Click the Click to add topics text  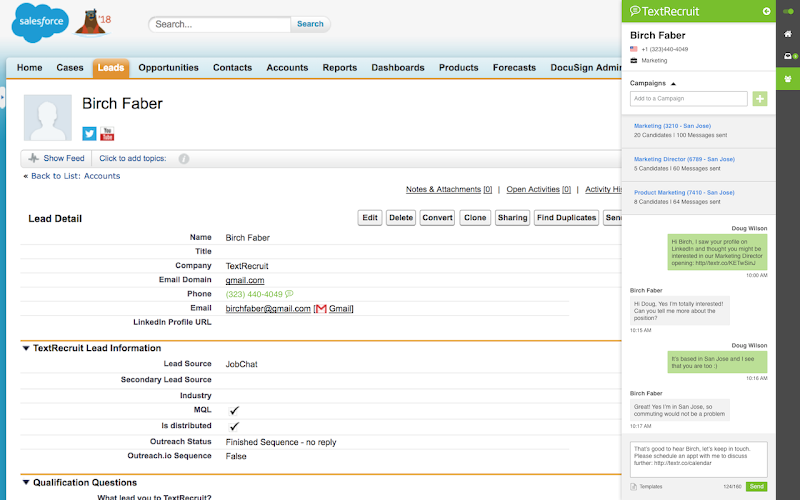click(133, 159)
